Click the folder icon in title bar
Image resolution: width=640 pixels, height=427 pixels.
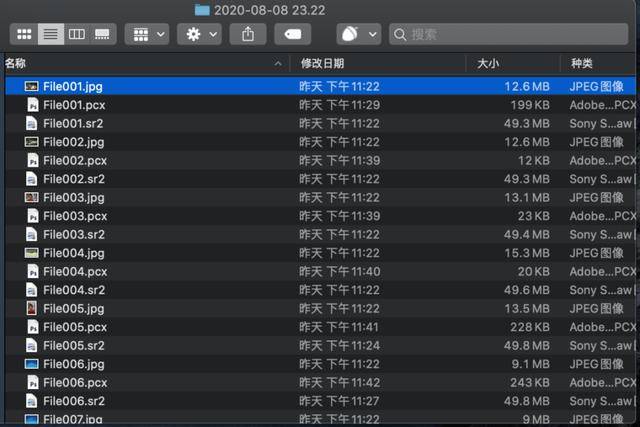[x=202, y=9]
